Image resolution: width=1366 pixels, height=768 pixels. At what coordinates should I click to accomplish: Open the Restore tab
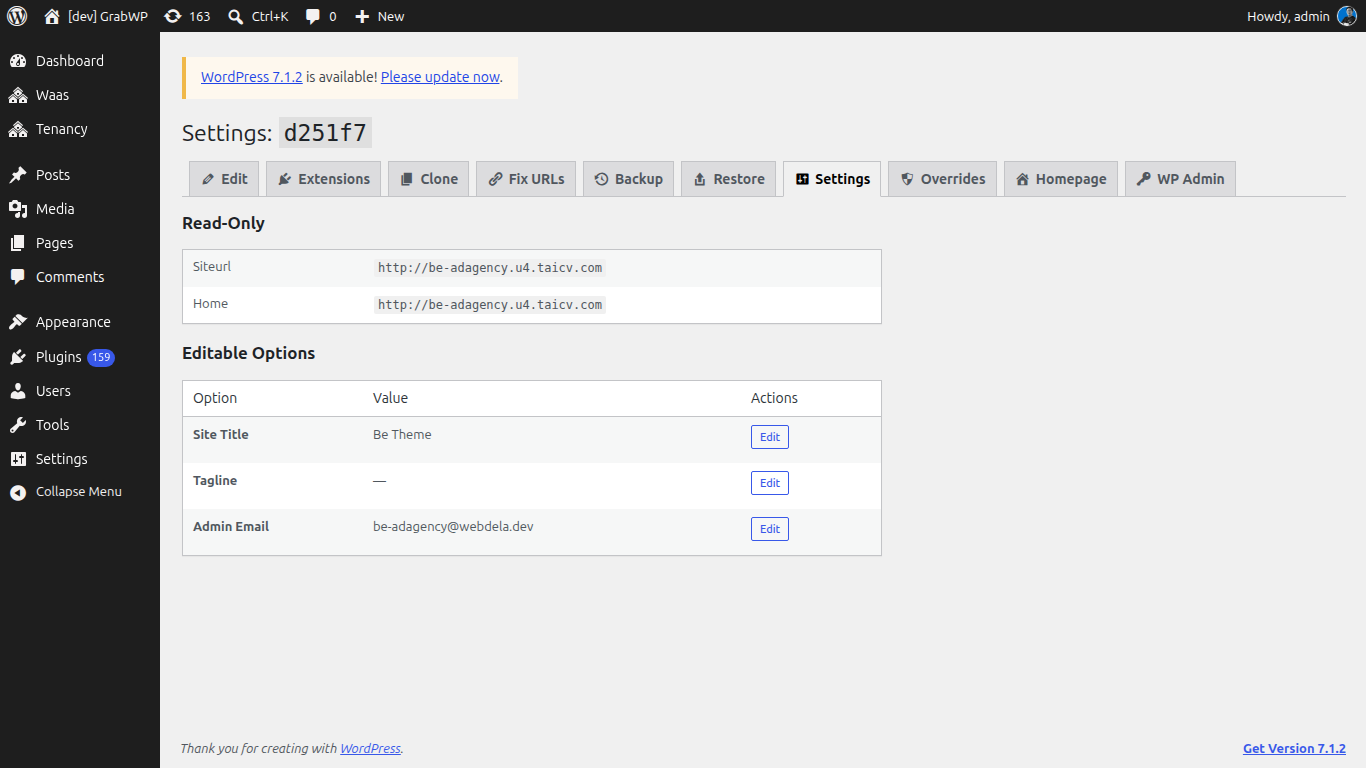[x=728, y=179]
